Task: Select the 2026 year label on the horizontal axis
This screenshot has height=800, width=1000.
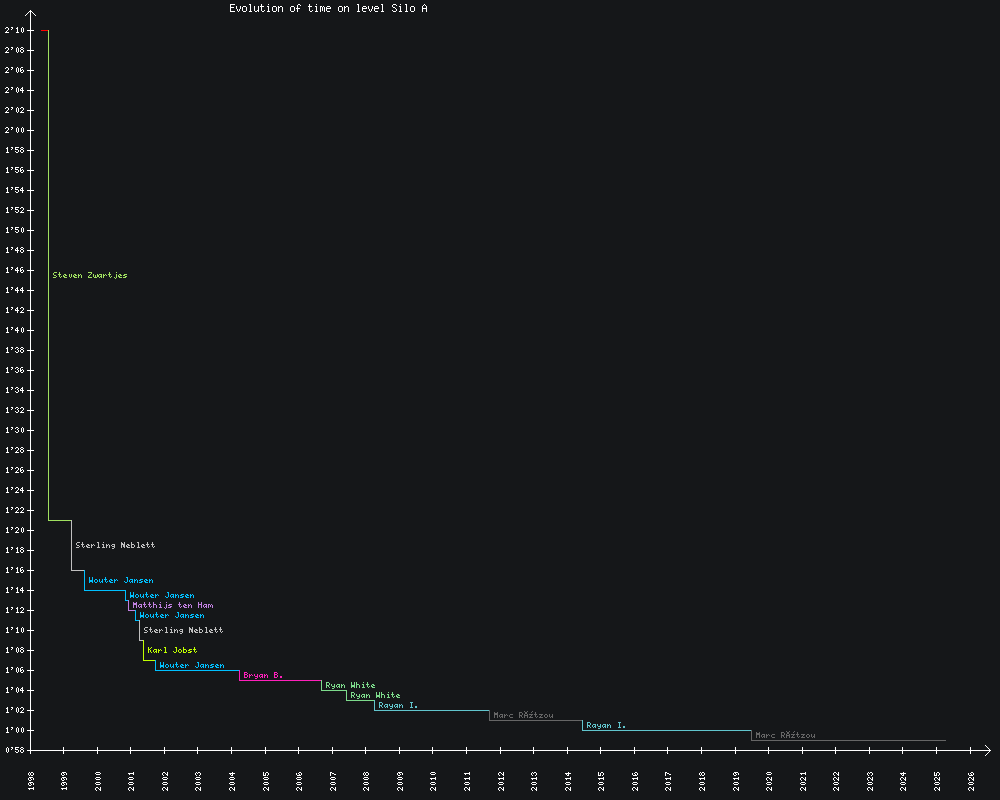Action: tap(971, 780)
